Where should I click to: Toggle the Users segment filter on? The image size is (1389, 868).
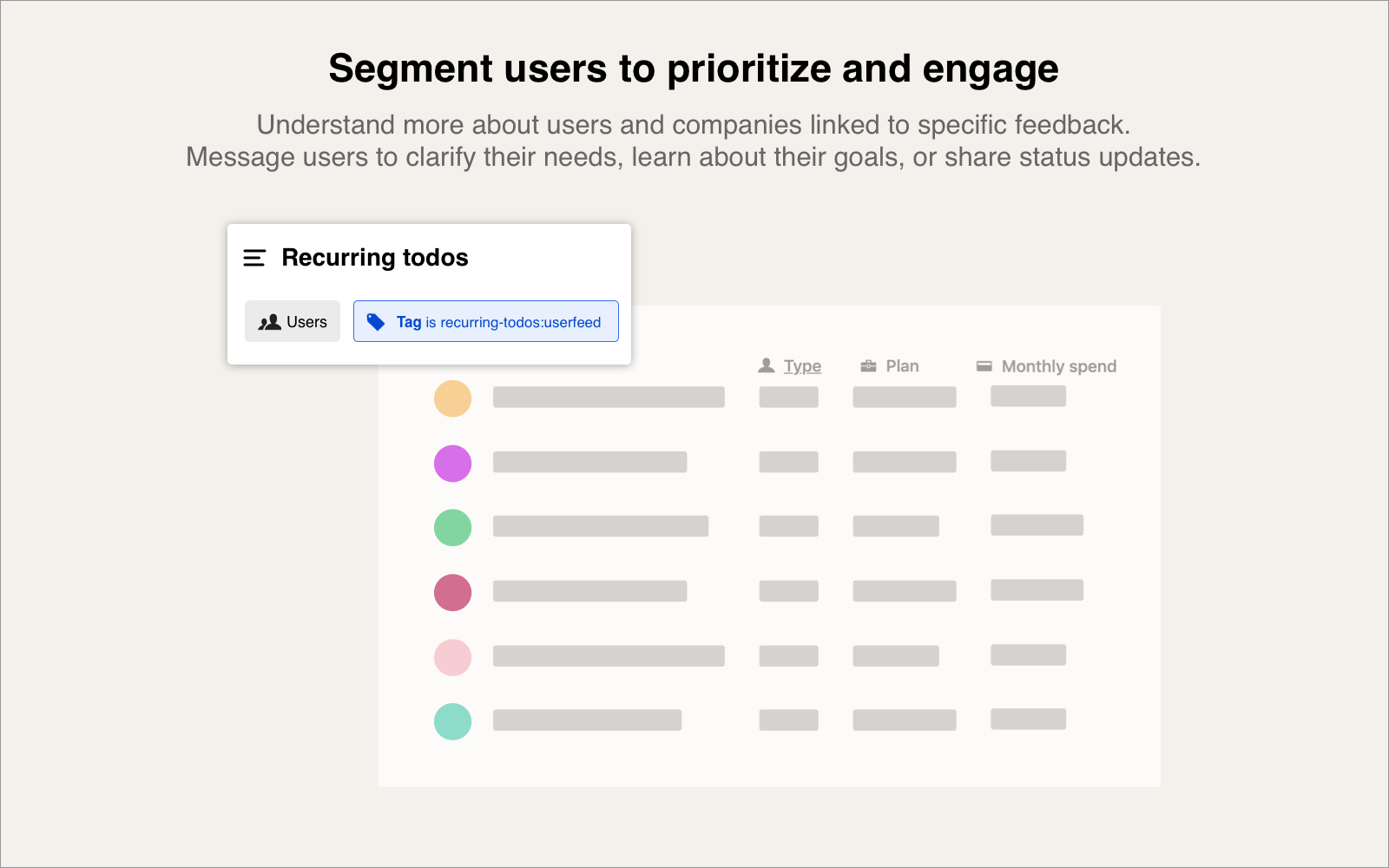coord(292,321)
